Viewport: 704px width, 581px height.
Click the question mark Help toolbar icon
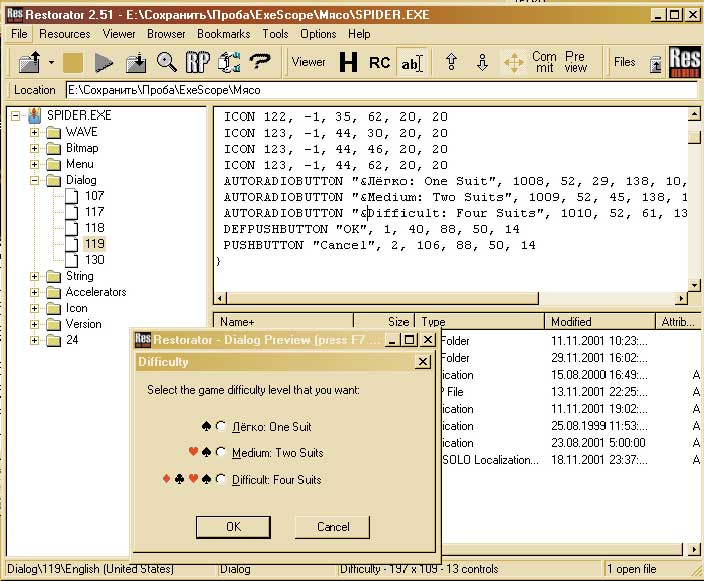260,61
